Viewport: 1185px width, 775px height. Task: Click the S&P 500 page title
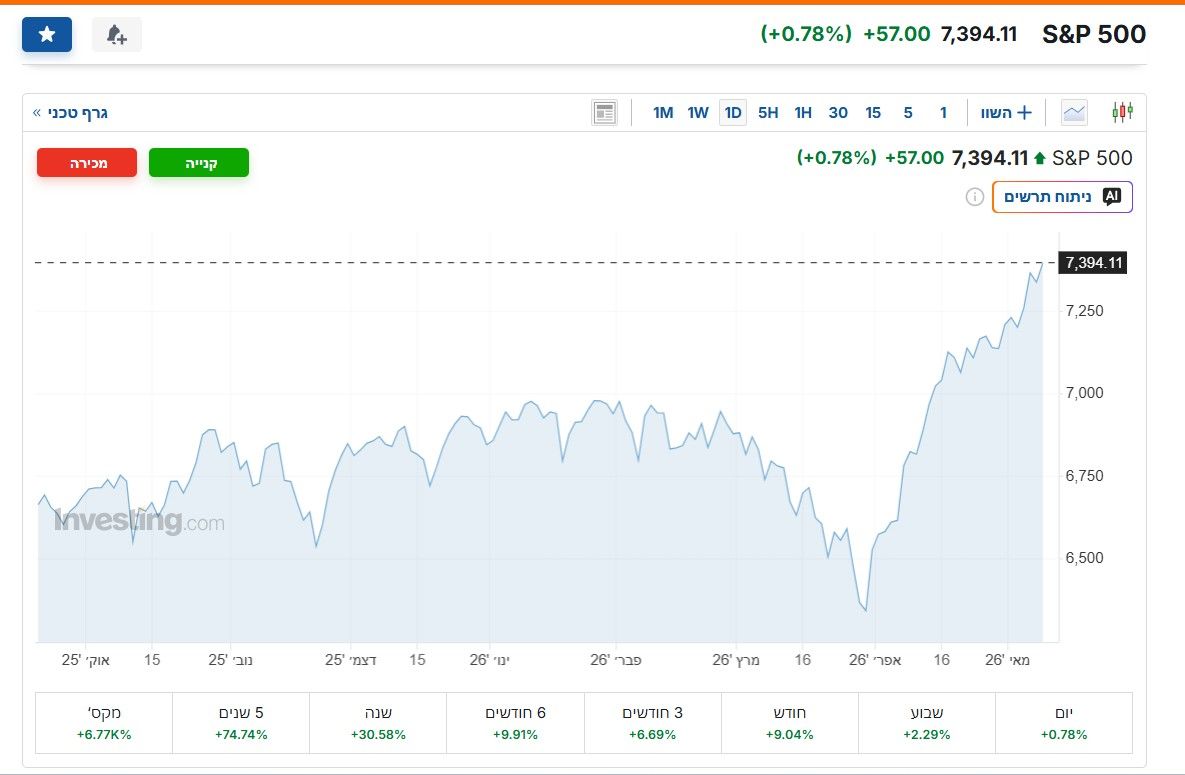[x=1094, y=34]
